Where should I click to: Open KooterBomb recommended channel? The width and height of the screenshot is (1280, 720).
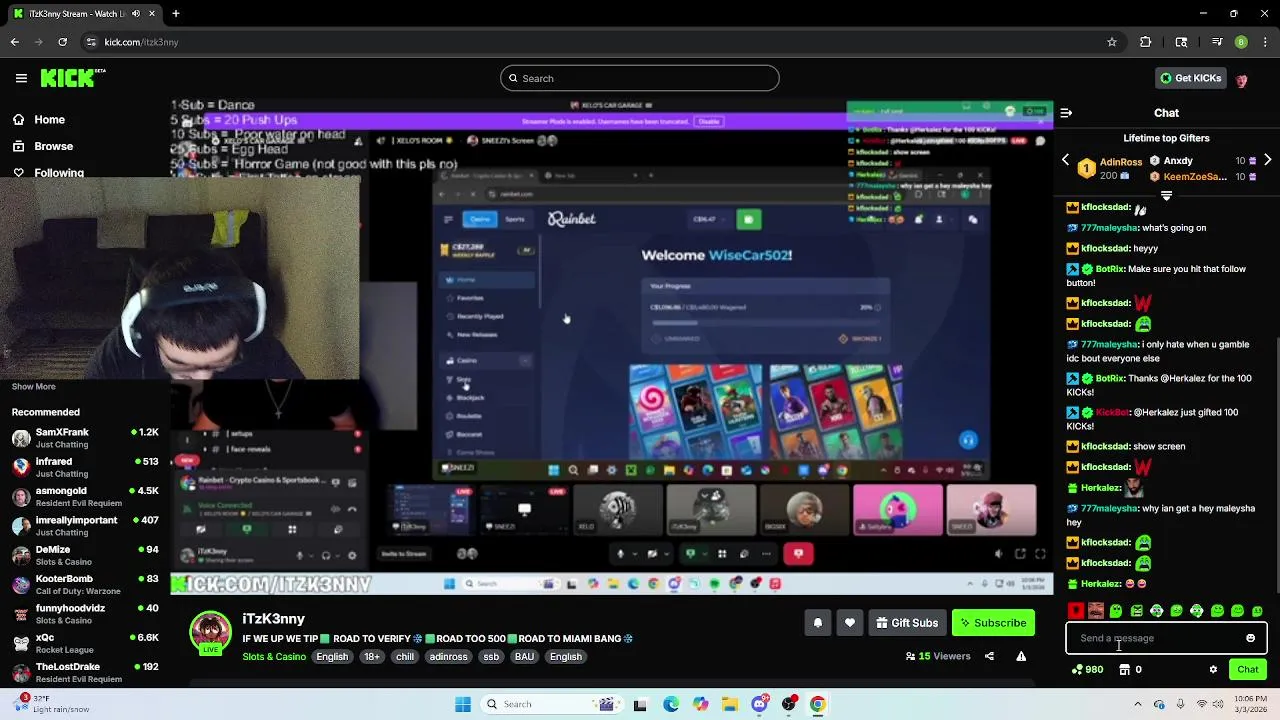point(85,584)
